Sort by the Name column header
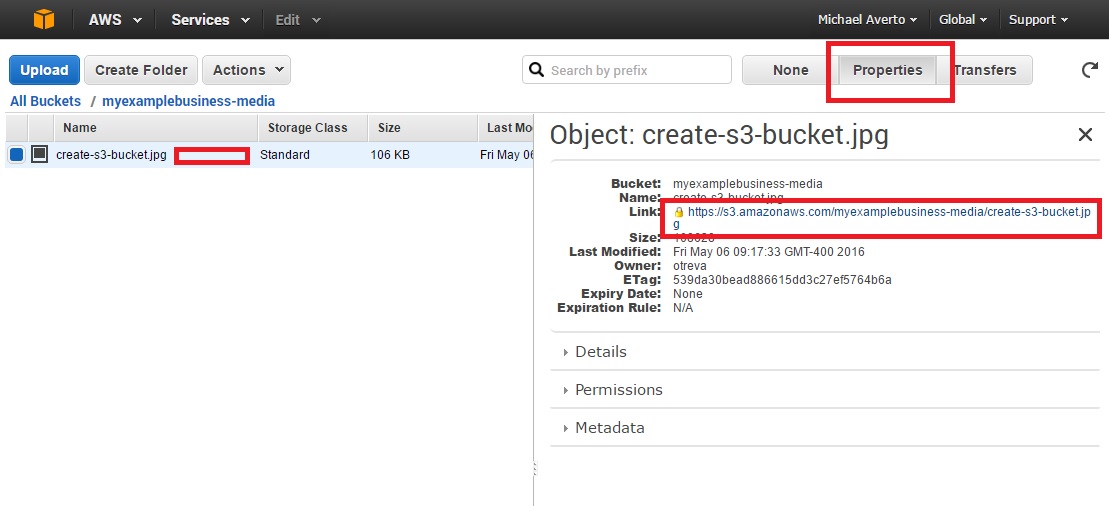This screenshot has width=1109, height=506. (x=156, y=128)
